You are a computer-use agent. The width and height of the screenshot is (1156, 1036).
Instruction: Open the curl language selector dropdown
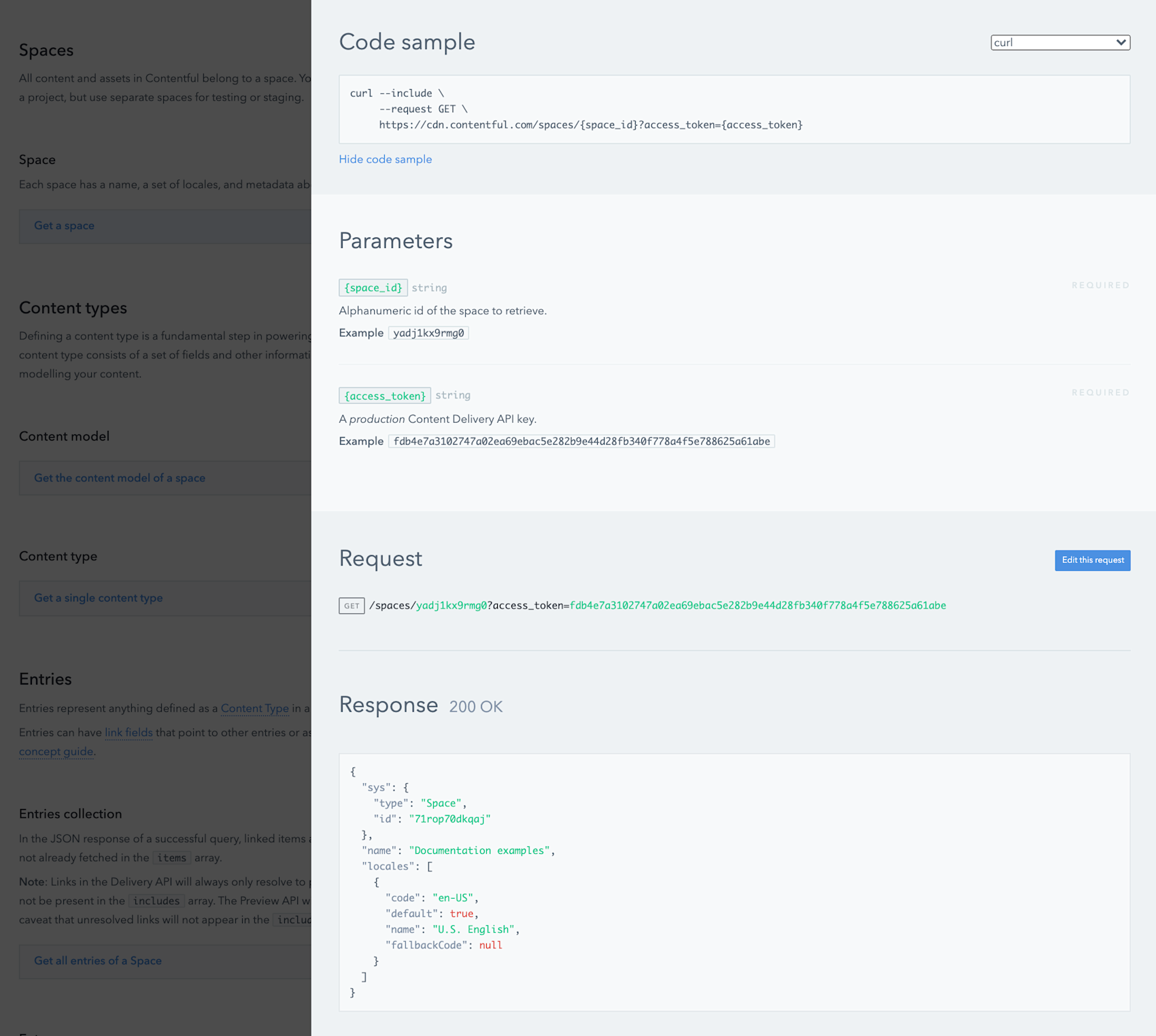1058,42
